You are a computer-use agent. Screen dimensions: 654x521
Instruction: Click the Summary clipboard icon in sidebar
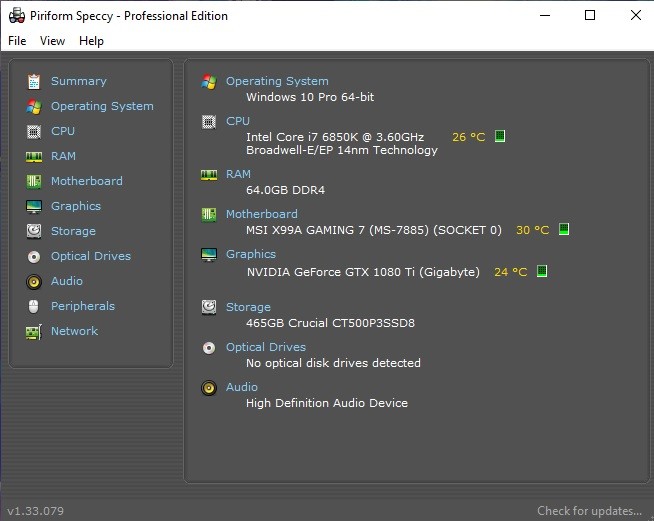point(34,81)
